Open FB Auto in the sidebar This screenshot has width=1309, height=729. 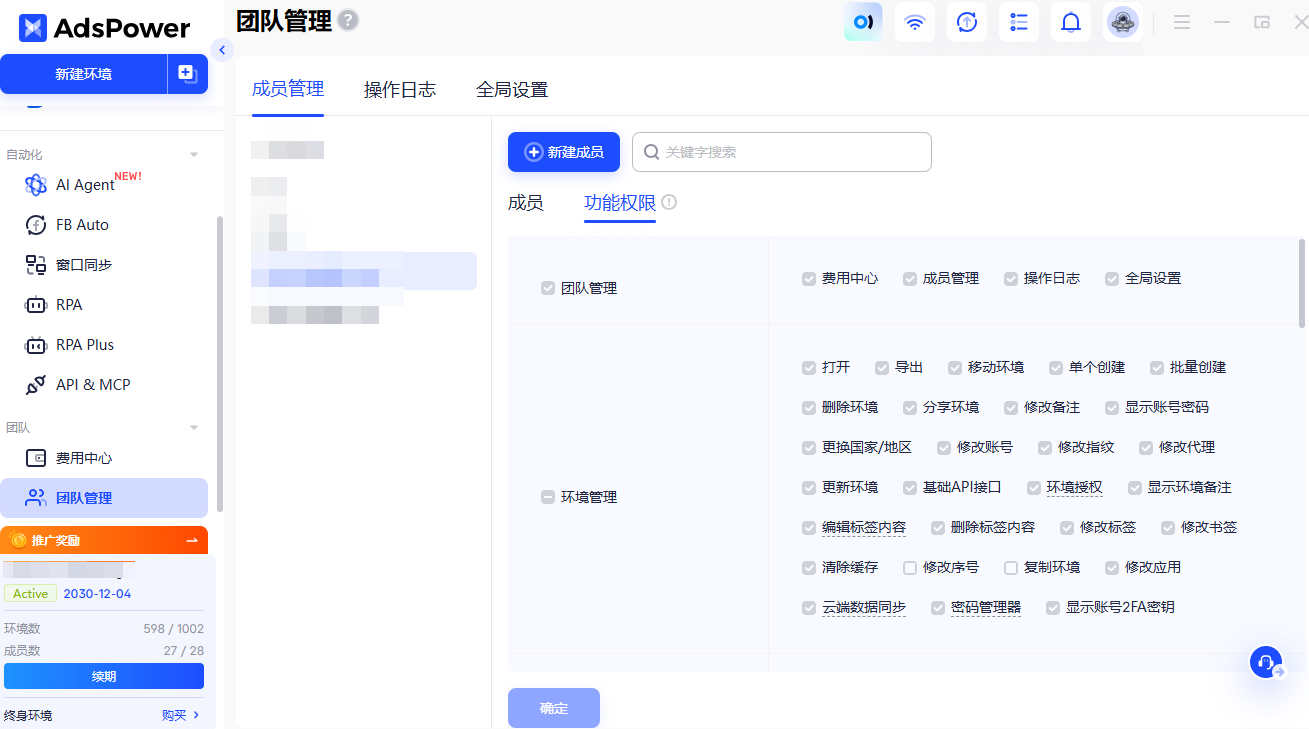[82, 225]
